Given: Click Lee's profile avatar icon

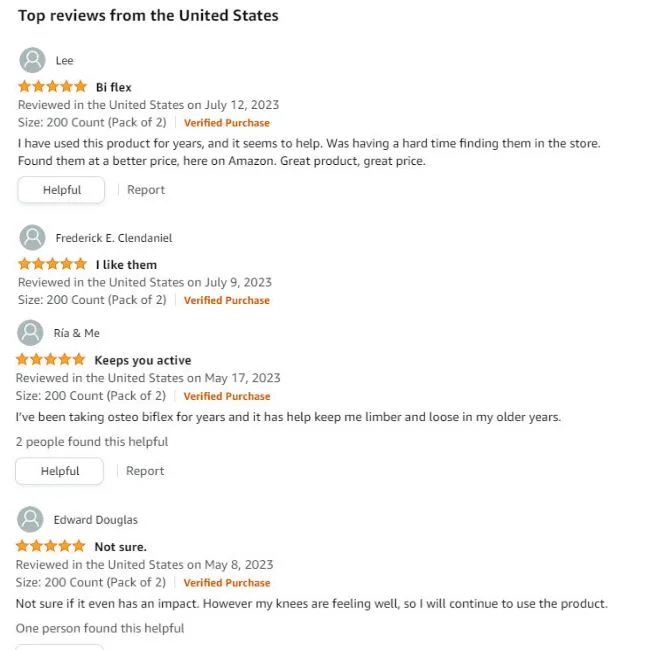Looking at the screenshot, I should tap(32, 60).
